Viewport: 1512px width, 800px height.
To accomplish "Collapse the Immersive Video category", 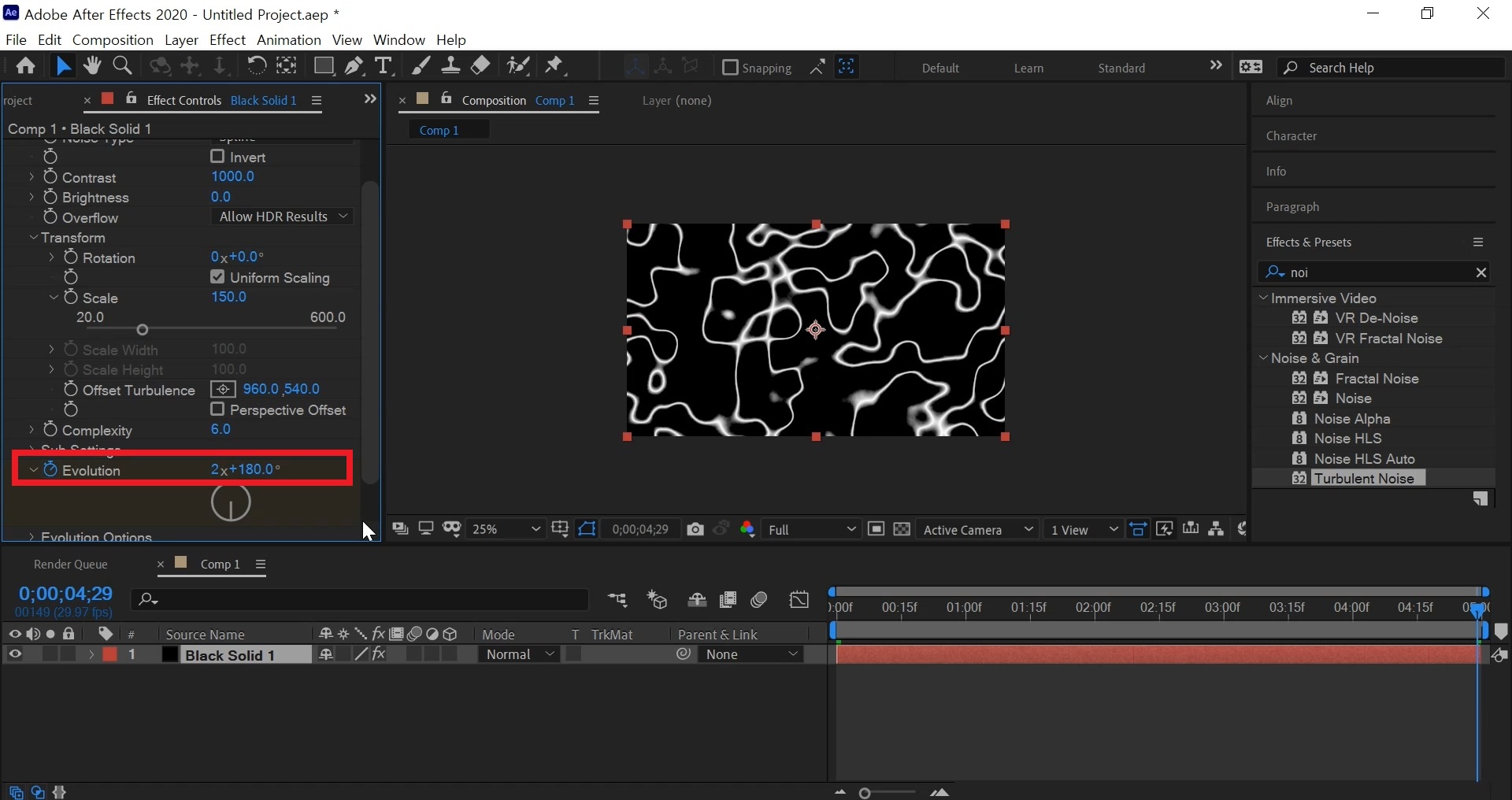I will pyautogui.click(x=1263, y=298).
